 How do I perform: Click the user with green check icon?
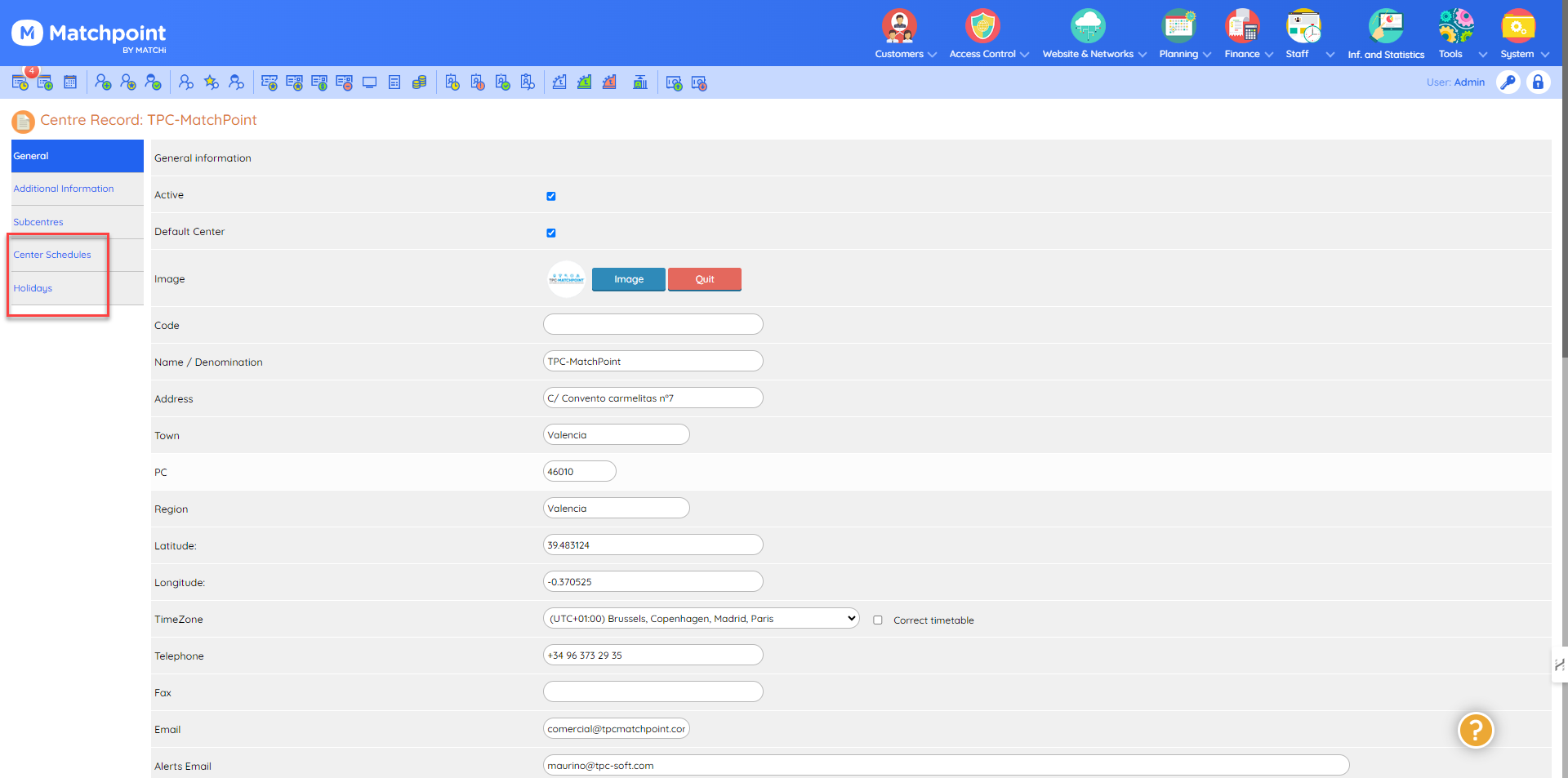153,82
